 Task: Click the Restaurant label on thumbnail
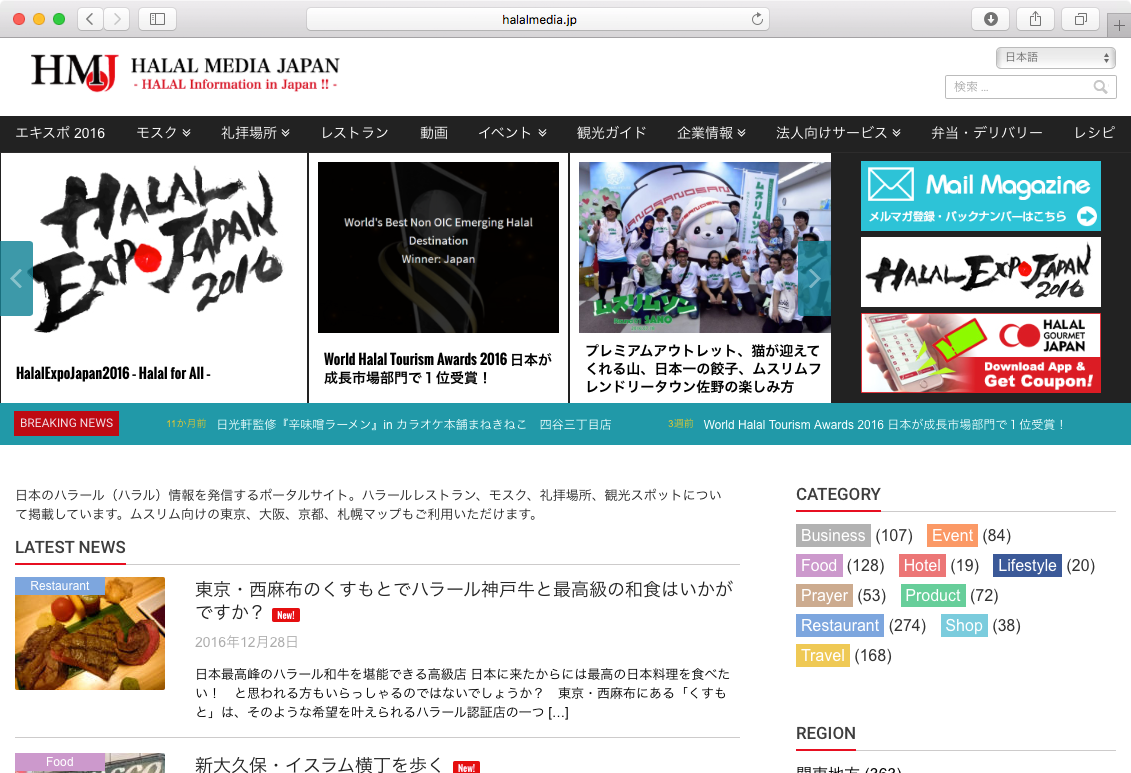(x=60, y=586)
